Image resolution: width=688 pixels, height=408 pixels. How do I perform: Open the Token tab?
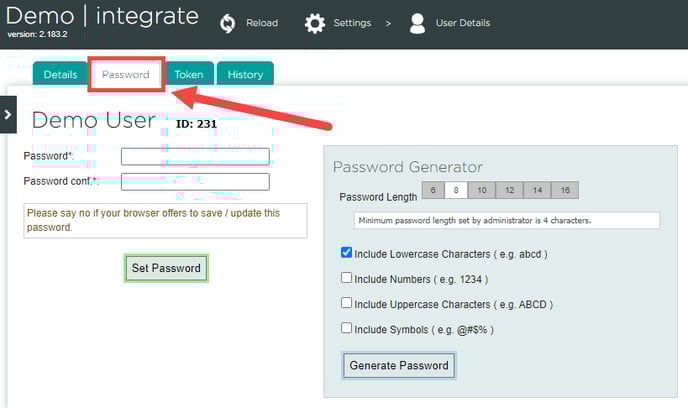pyautogui.click(x=189, y=75)
